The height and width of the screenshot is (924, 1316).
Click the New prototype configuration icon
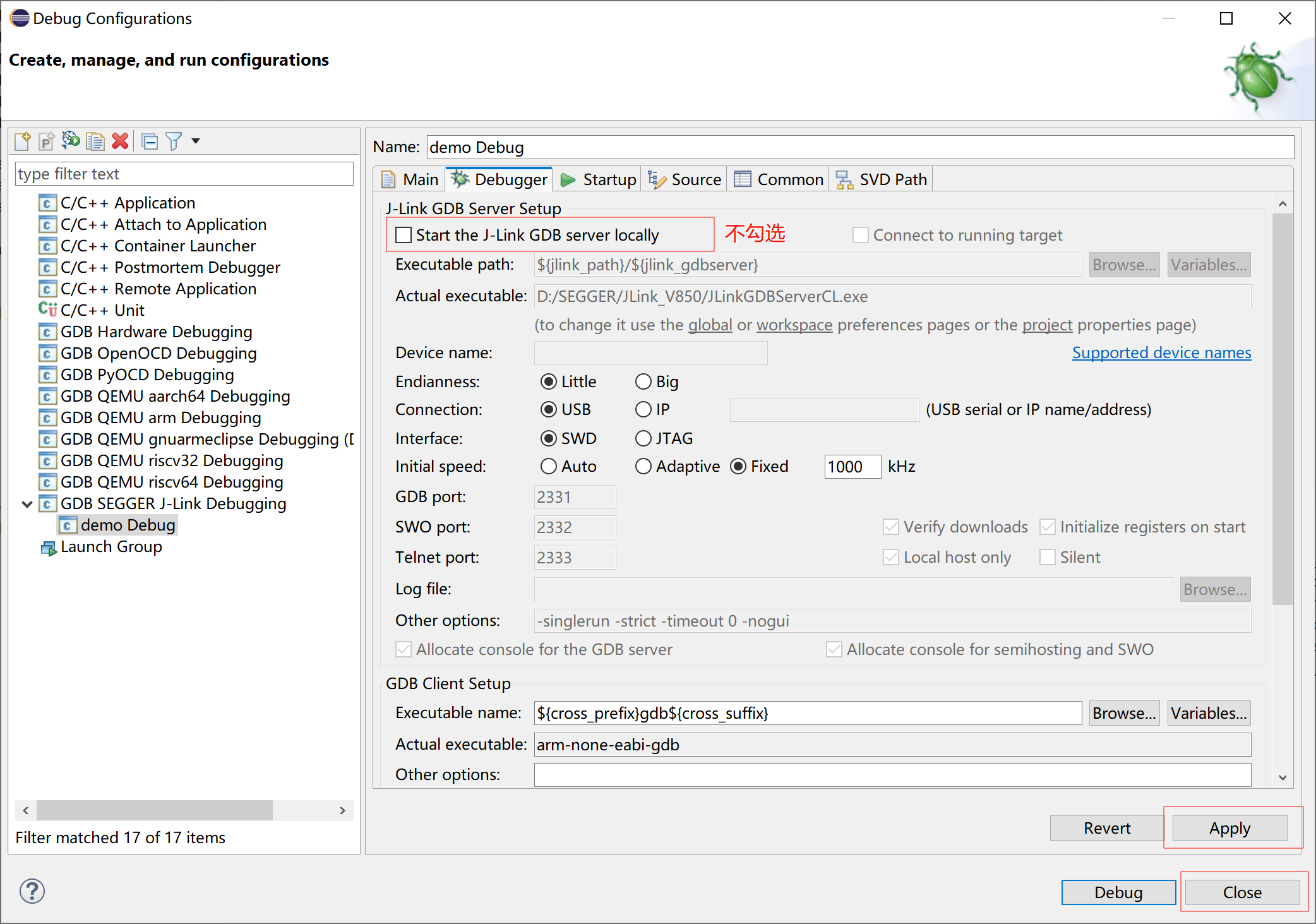47,141
